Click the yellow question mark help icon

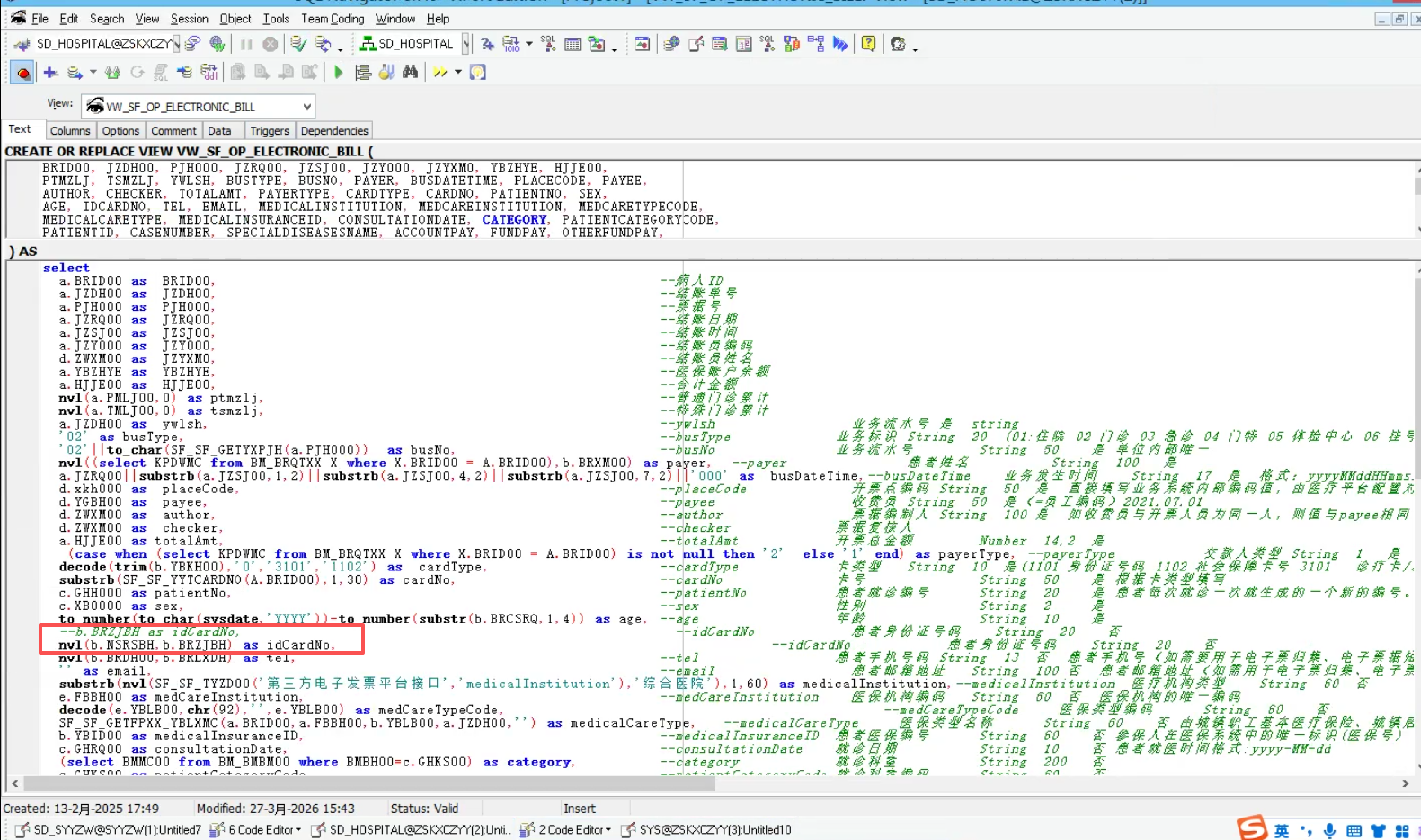point(868,43)
